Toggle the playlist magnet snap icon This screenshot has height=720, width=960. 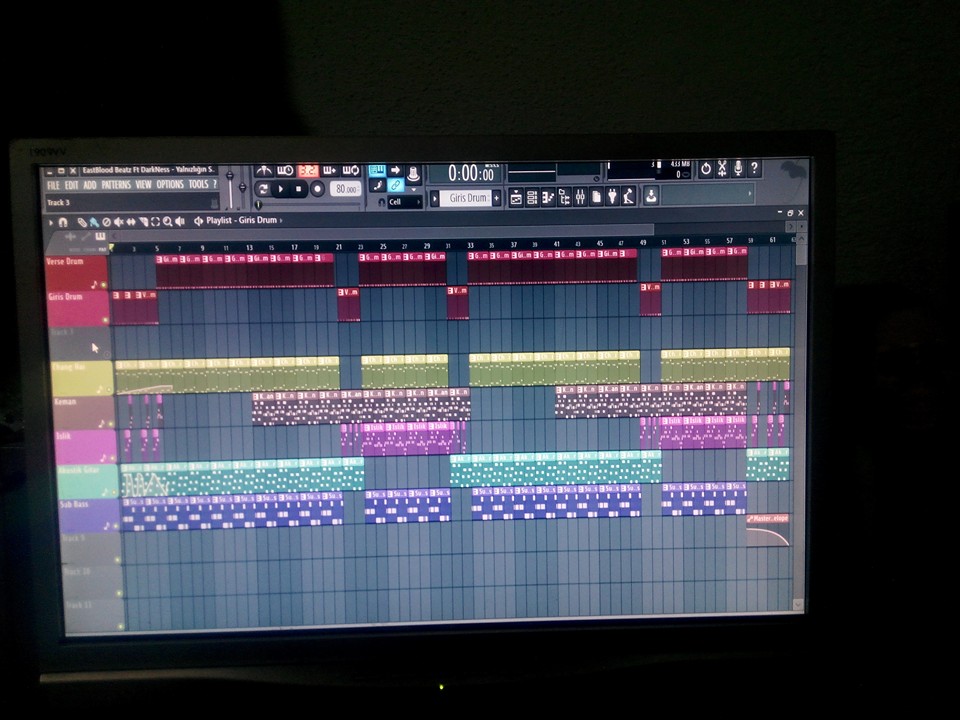pyautogui.click(x=62, y=222)
